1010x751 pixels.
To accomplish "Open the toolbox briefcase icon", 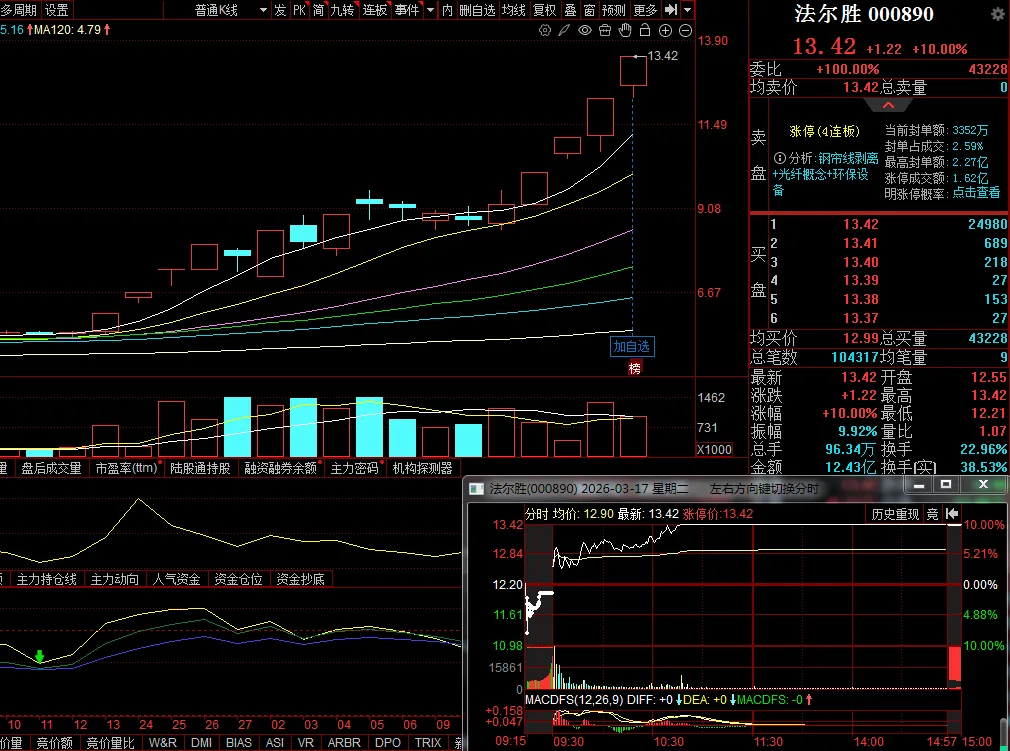I will coord(605,30).
